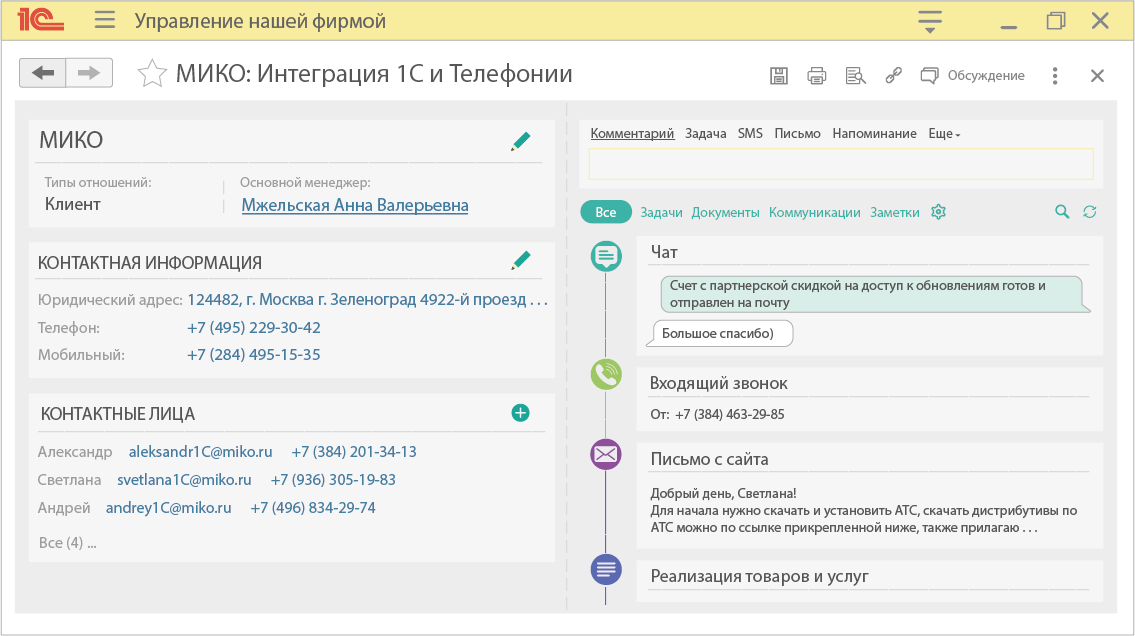
Task: Click the comment input field
Action: click(840, 164)
